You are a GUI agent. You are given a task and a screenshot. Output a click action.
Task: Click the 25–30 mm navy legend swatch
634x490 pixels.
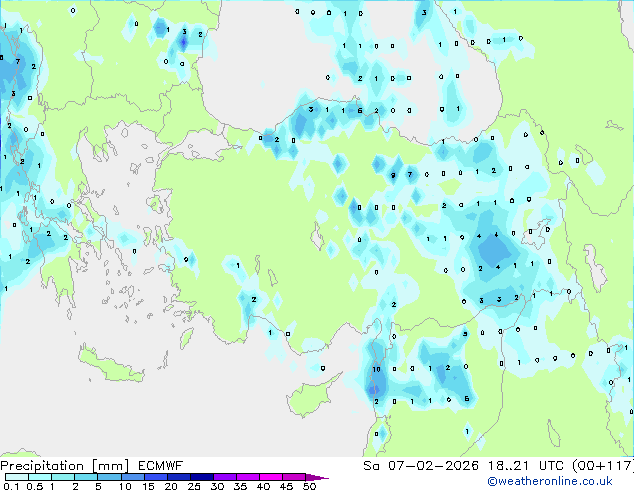tap(202, 477)
